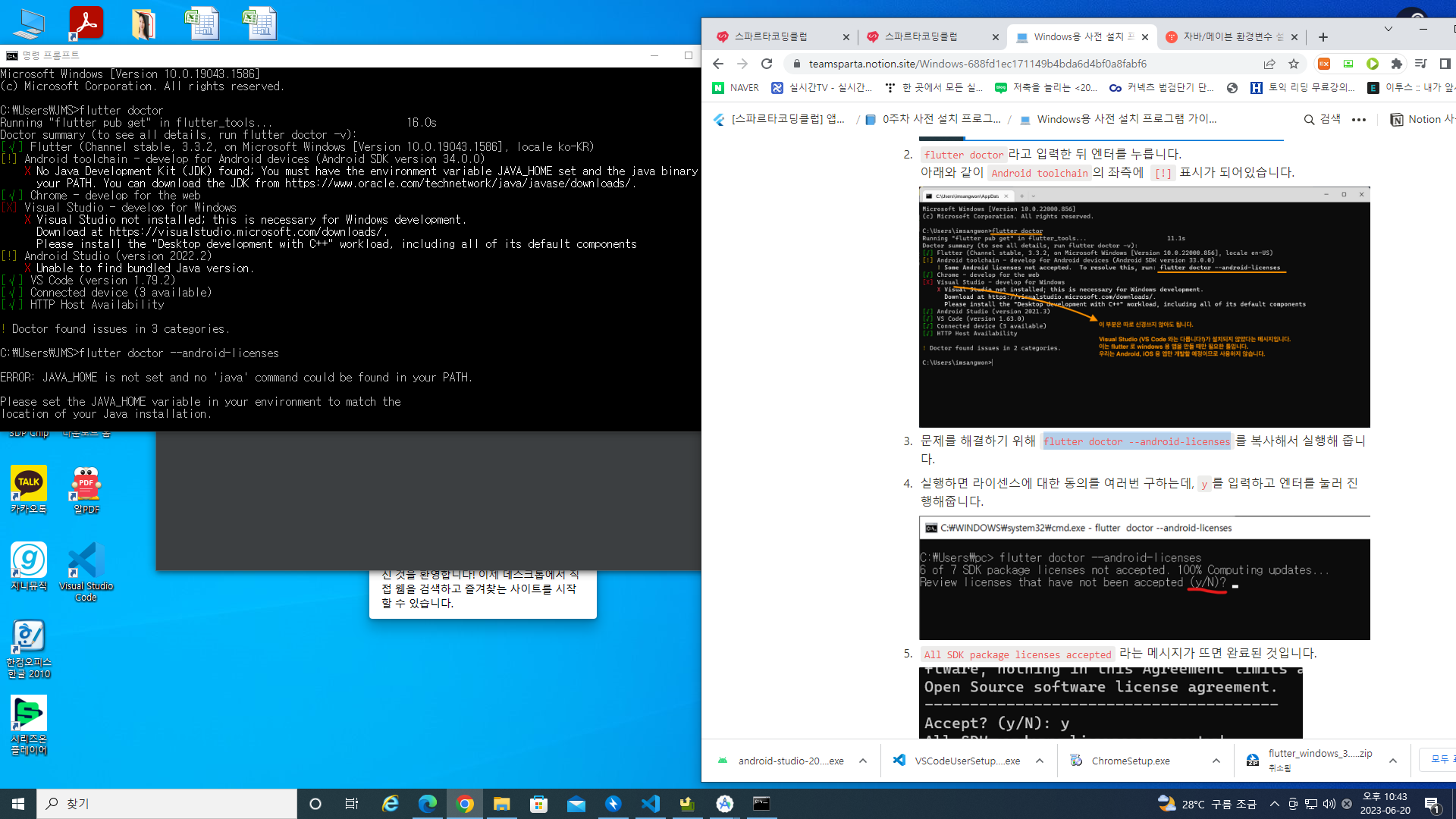
Task: Open Notion page search (검색)
Action: (1322, 119)
